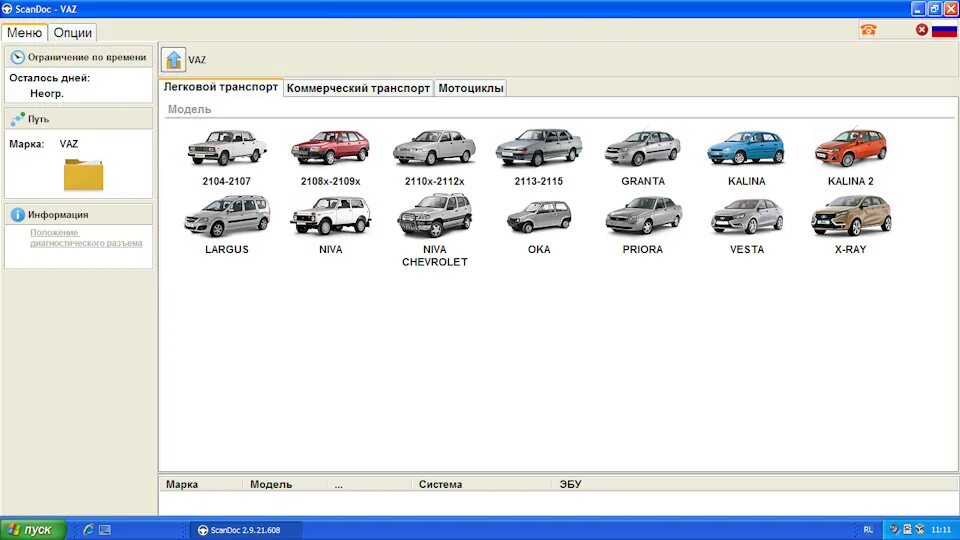Click the blue info icon near Информация
The width and height of the screenshot is (960, 540).
(17, 214)
